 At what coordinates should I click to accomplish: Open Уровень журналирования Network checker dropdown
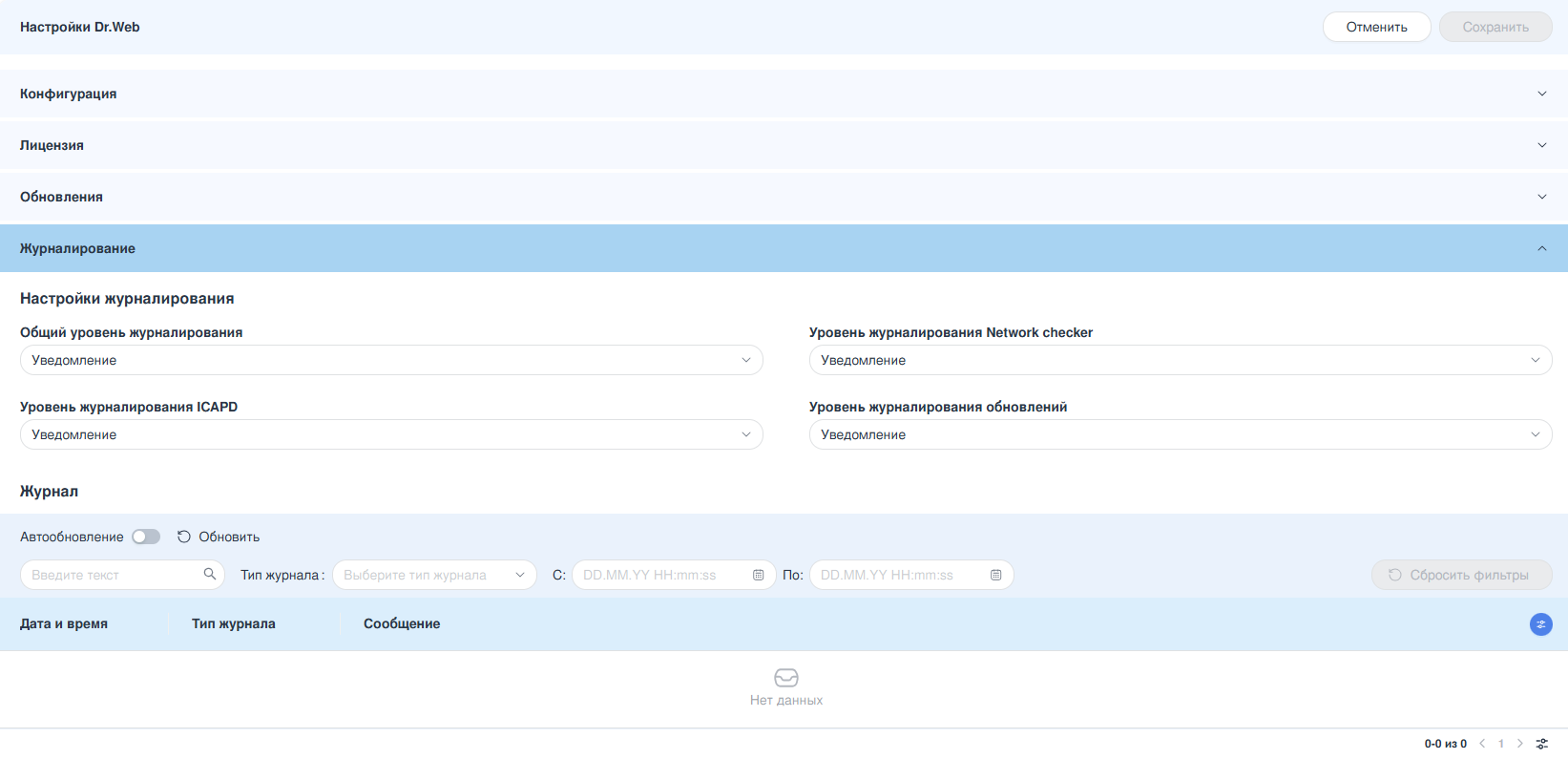point(1180,360)
